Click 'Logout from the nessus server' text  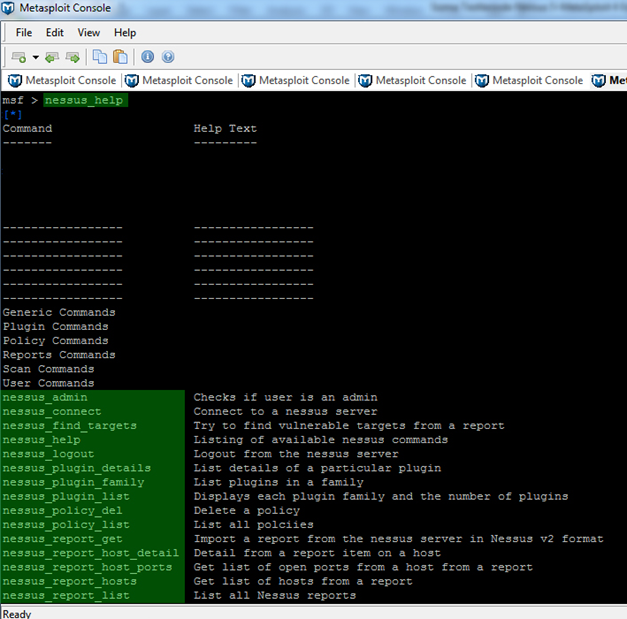[x=296, y=454]
